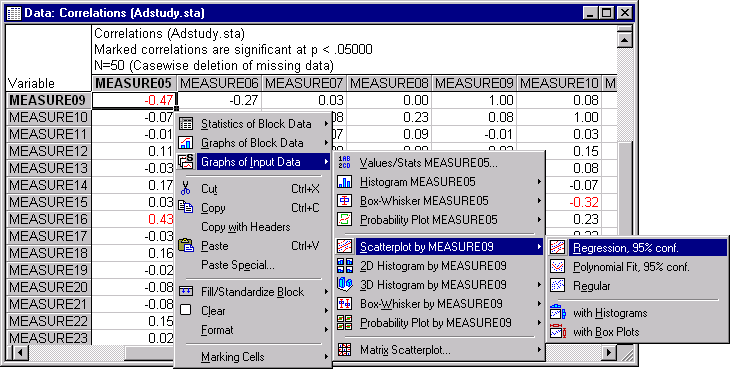Expand the Format submenu arrow
Screen dimensions: 730x369
[x=327, y=330]
